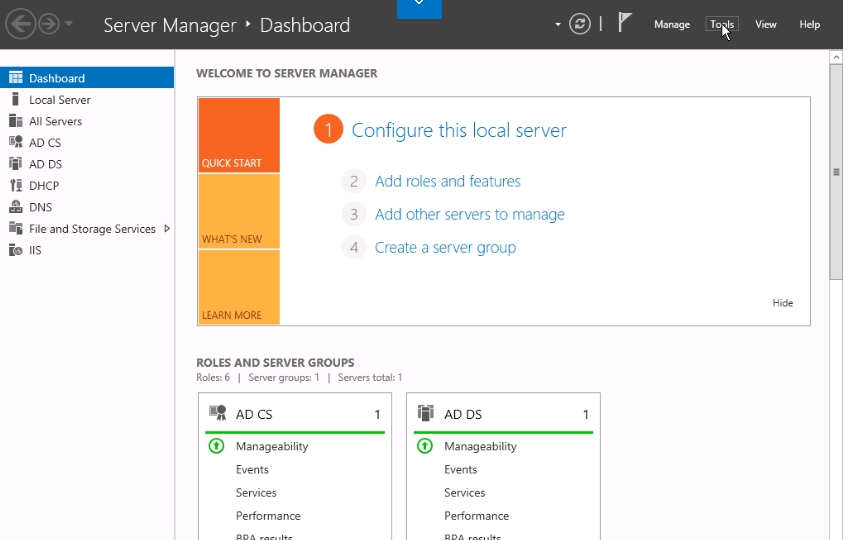Image resolution: width=848 pixels, height=540 pixels.
Task: Open the notifications flag
Action: click(x=625, y=23)
